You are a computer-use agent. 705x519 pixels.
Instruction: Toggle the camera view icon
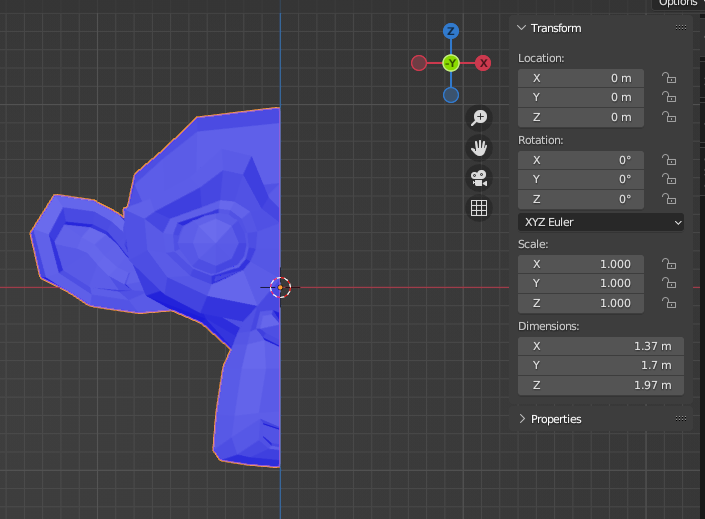tap(479, 179)
